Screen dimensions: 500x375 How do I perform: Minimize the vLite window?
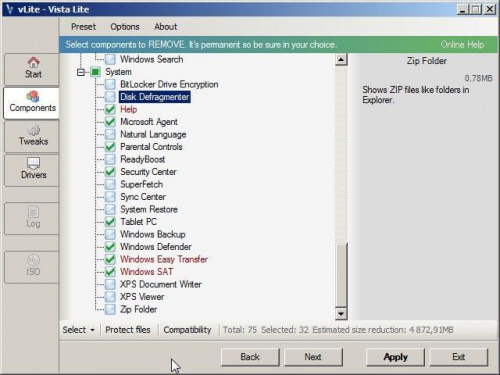coord(462,9)
